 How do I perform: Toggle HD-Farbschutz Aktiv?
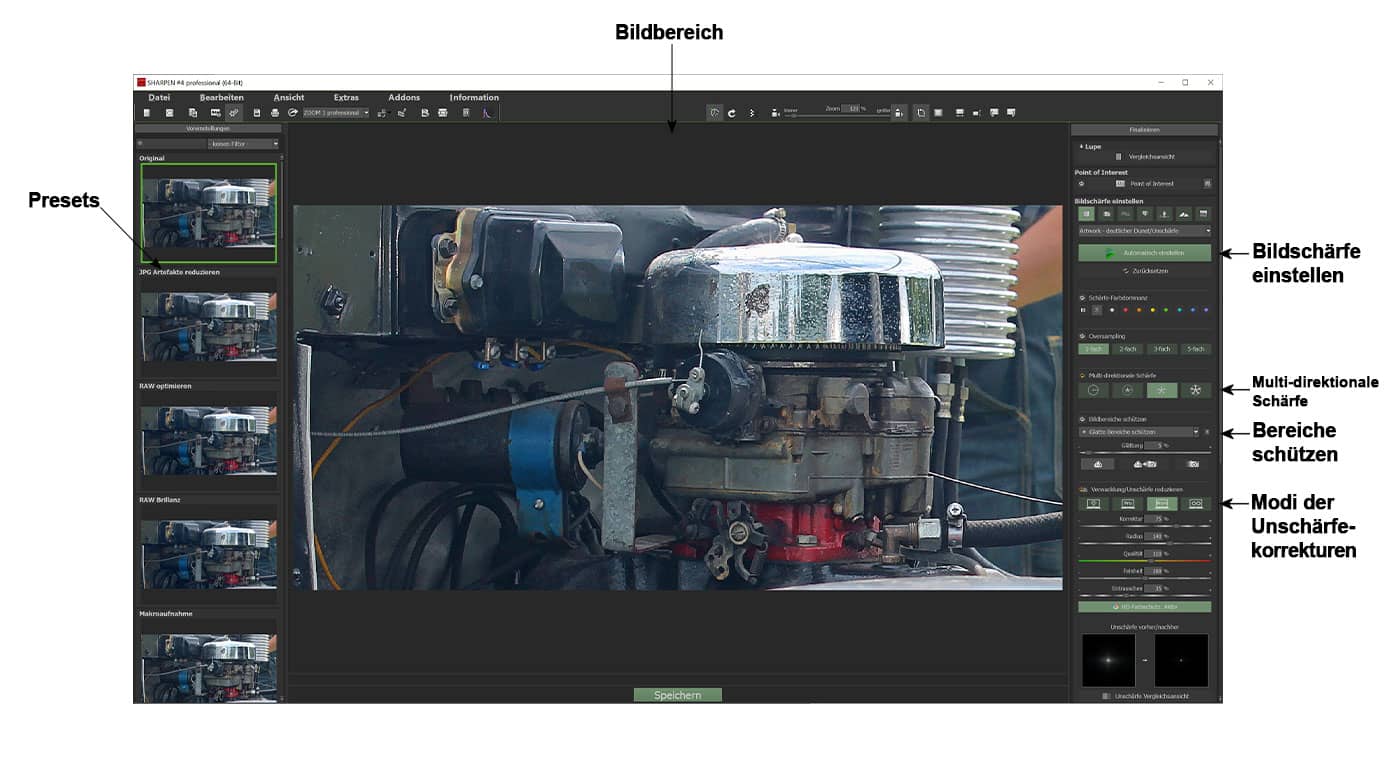click(1144, 606)
